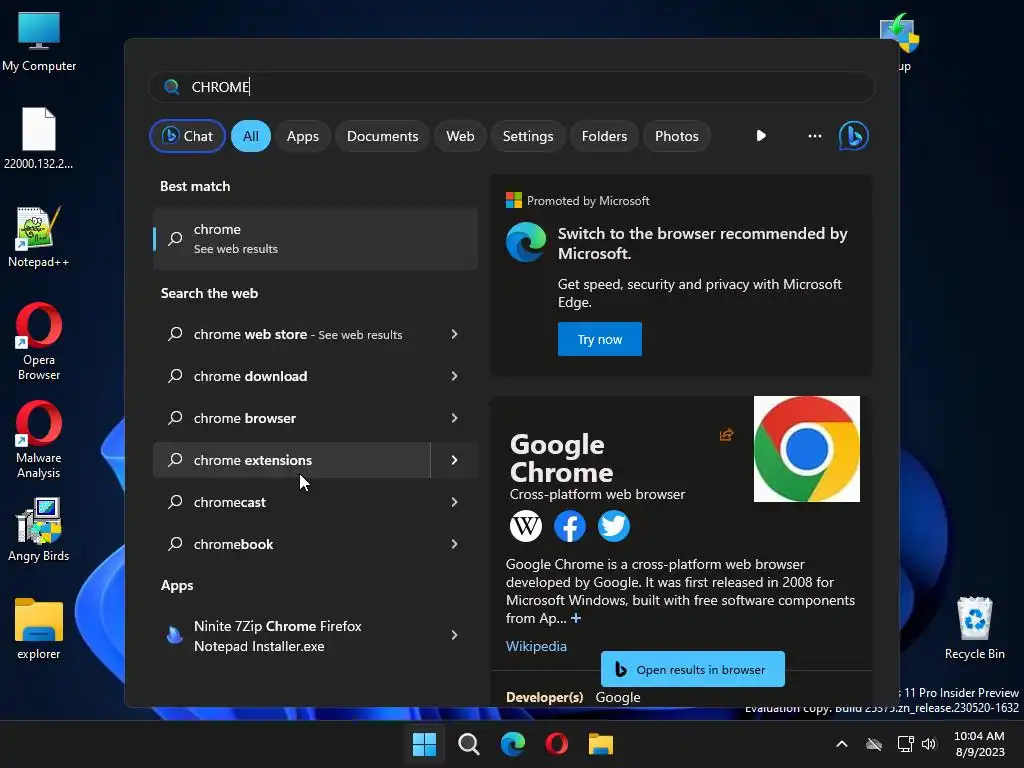Expand chrome web store result arrow
Image resolution: width=1024 pixels, height=768 pixels.
click(455, 334)
